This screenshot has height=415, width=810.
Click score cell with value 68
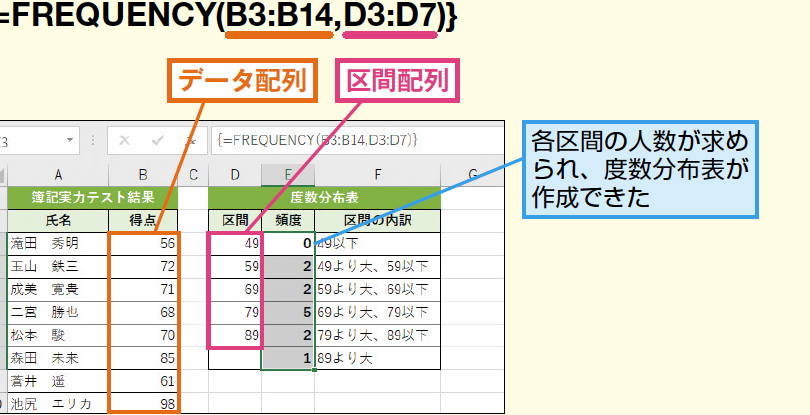point(143,313)
